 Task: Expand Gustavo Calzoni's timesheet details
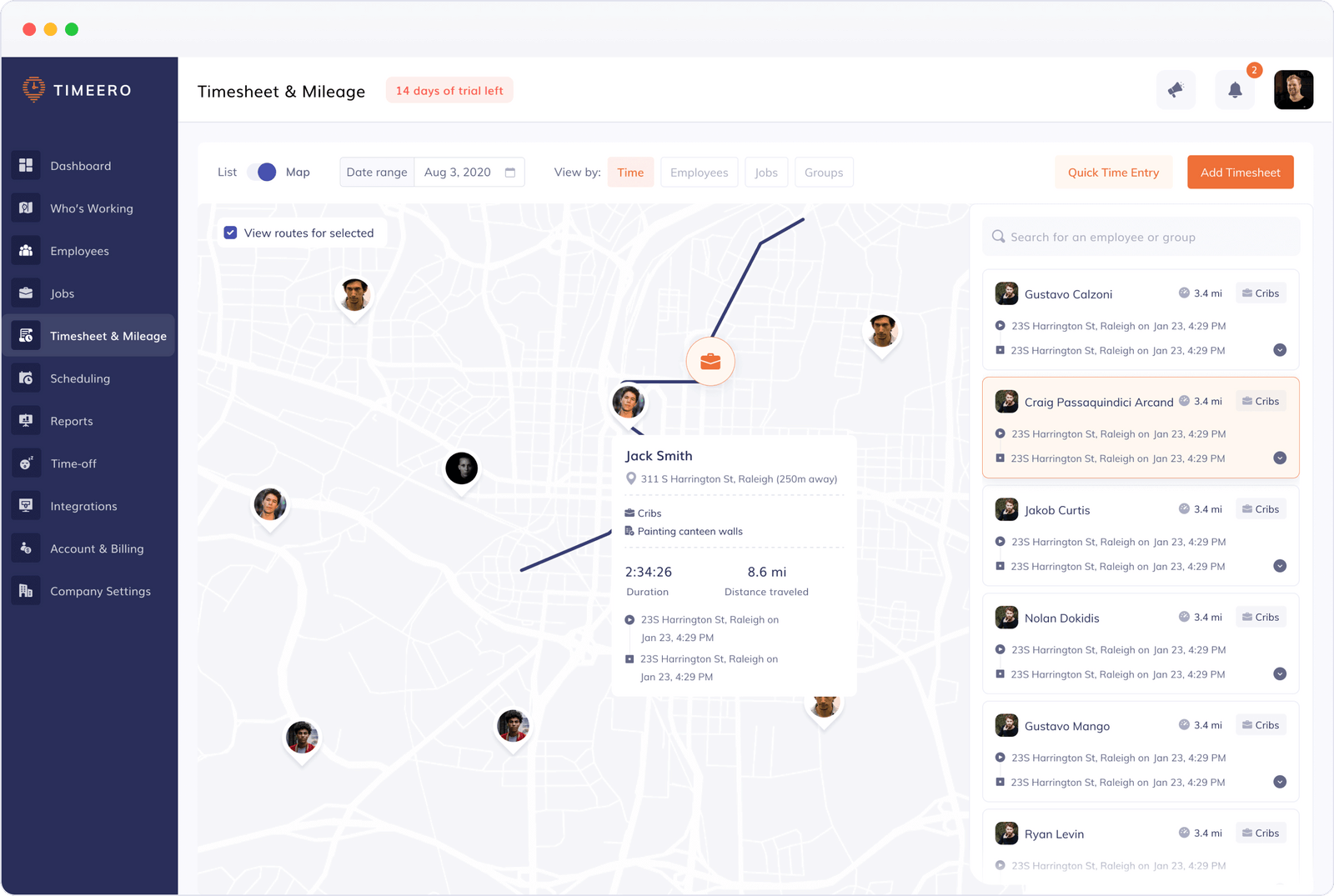[x=1281, y=350]
